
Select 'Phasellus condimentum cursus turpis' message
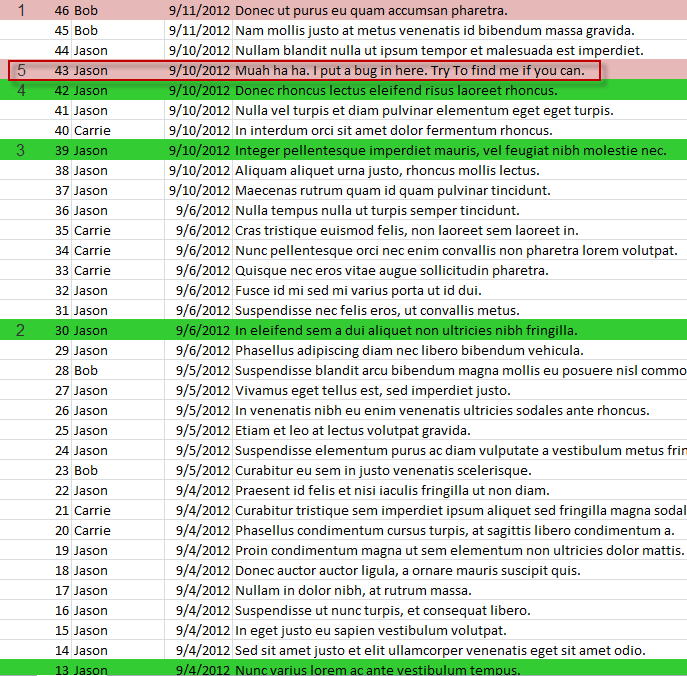tap(454, 531)
